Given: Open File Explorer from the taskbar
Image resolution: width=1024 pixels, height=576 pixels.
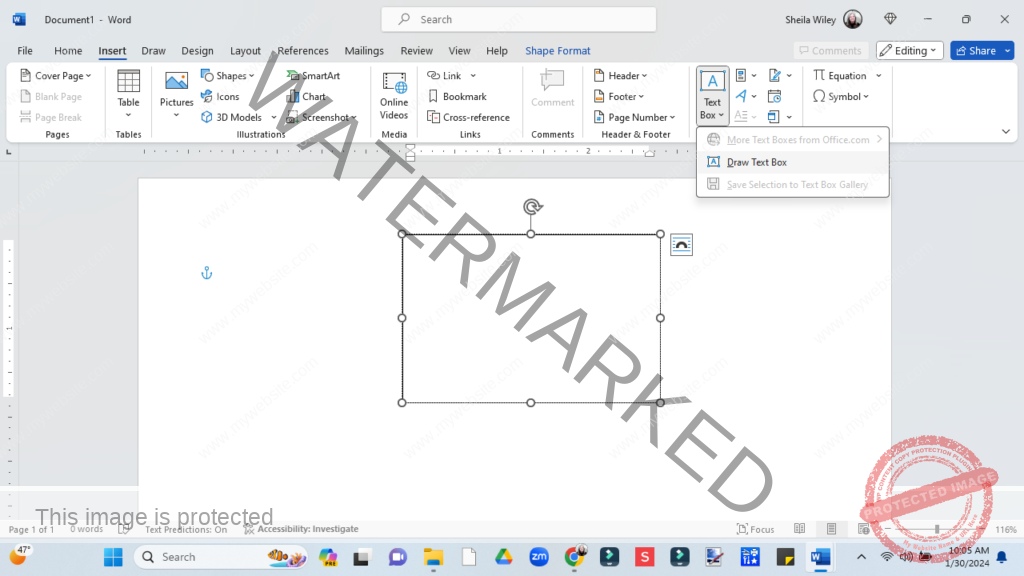Looking at the screenshot, I should (433, 557).
